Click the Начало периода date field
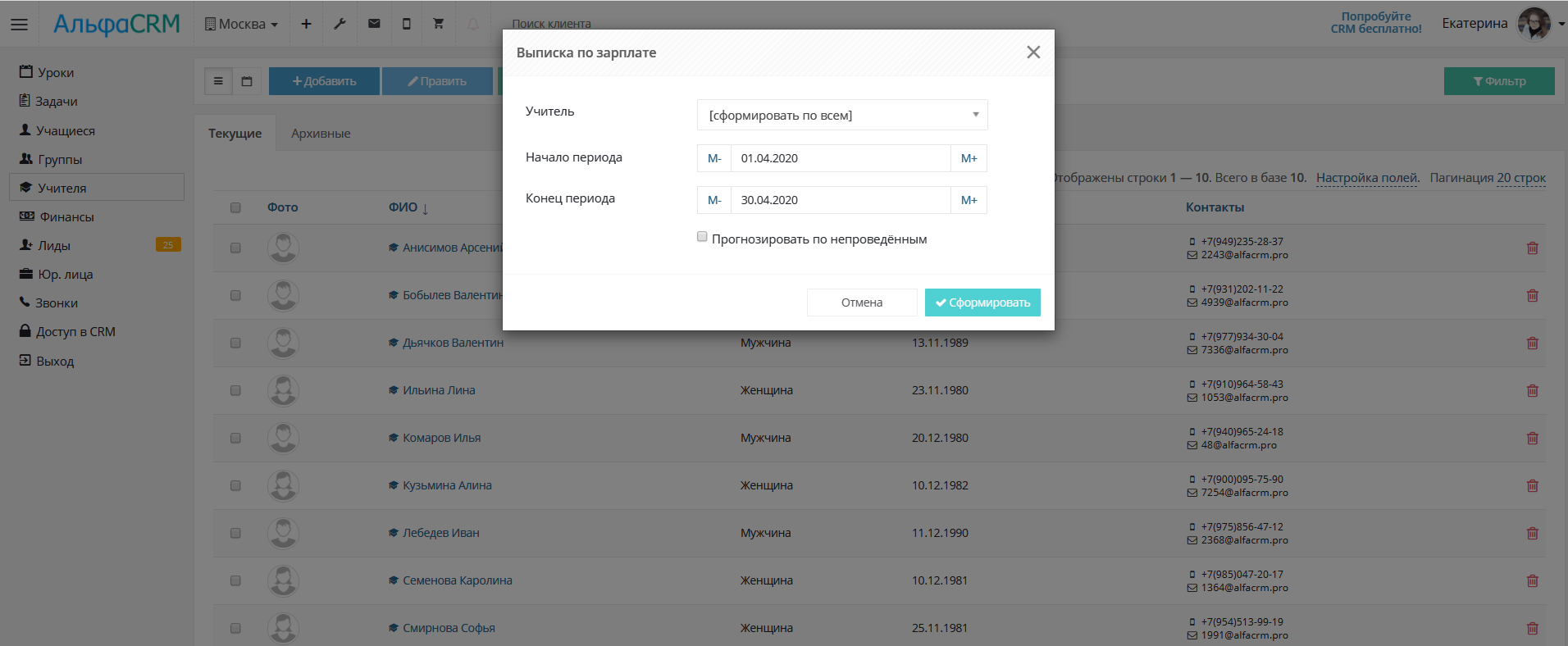Screen dimensions: 1568x646 841,158
